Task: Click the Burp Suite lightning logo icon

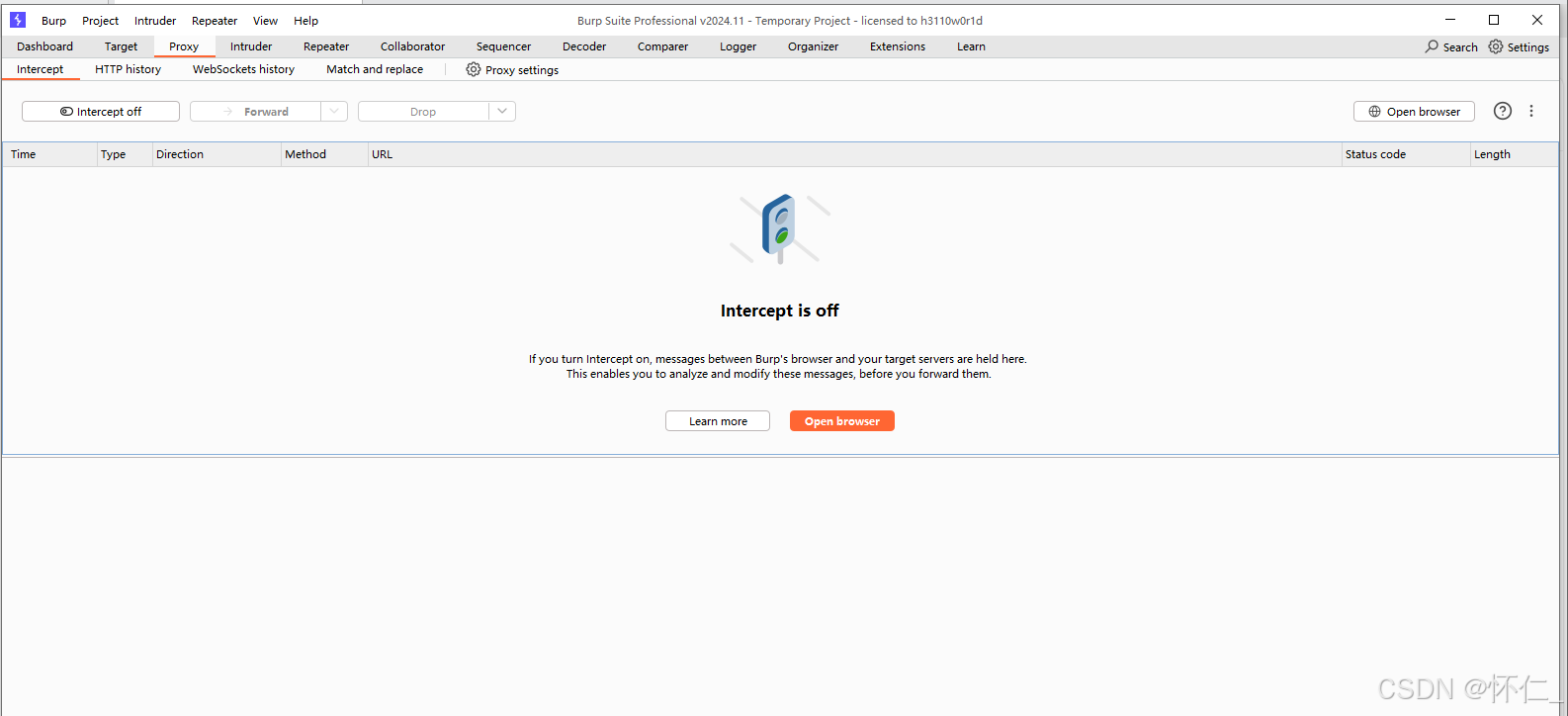Action: pos(18,20)
